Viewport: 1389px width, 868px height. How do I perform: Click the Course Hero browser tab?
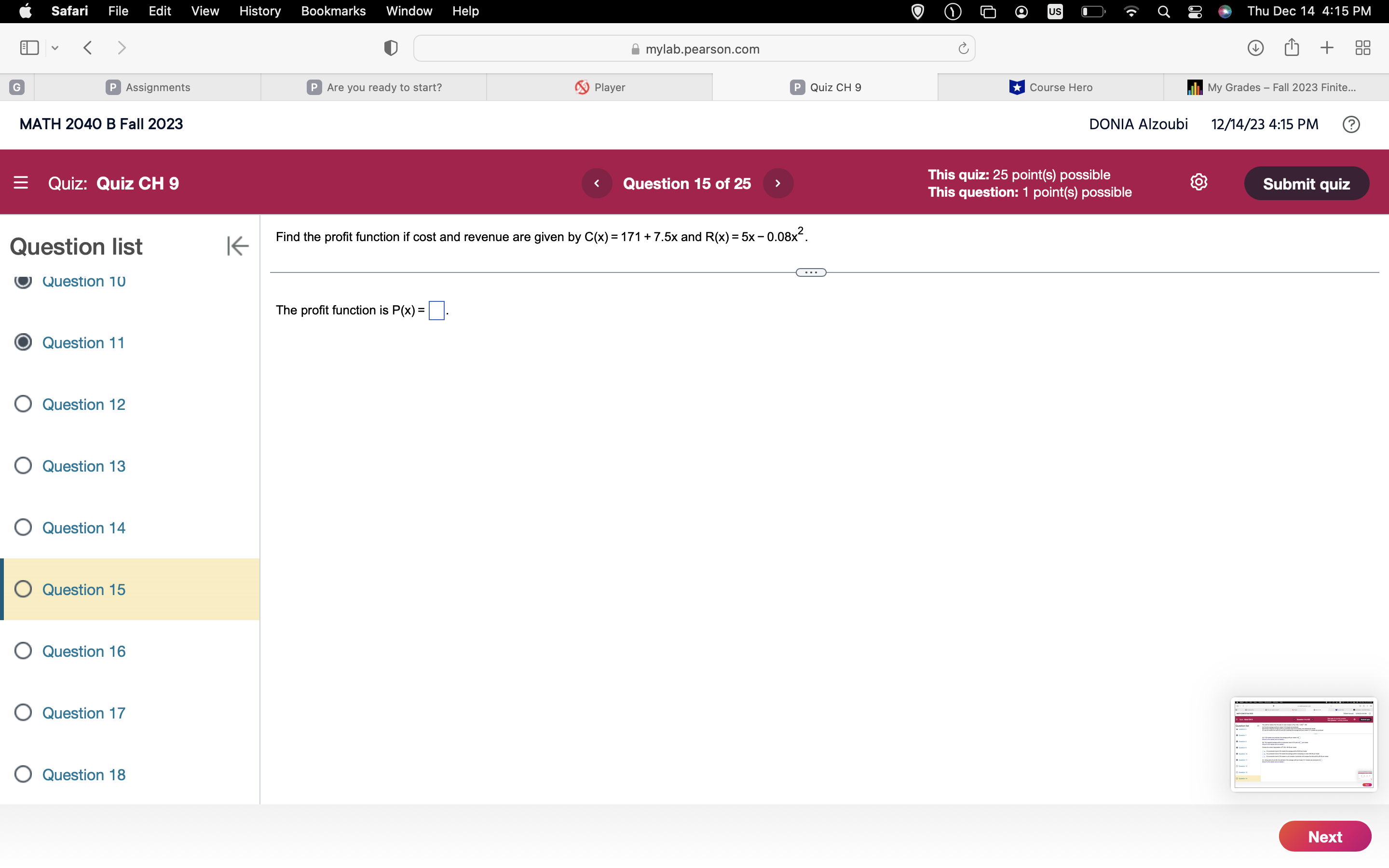1051,87
